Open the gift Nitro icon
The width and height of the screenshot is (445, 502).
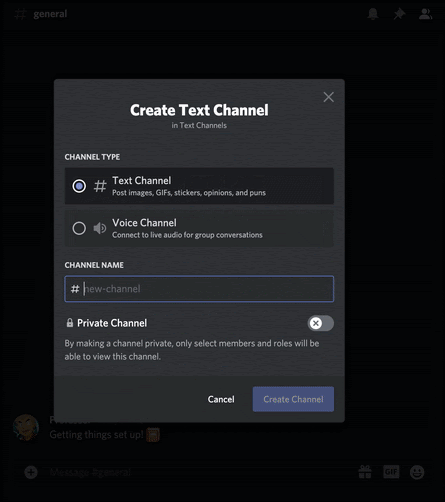[365, 472]
